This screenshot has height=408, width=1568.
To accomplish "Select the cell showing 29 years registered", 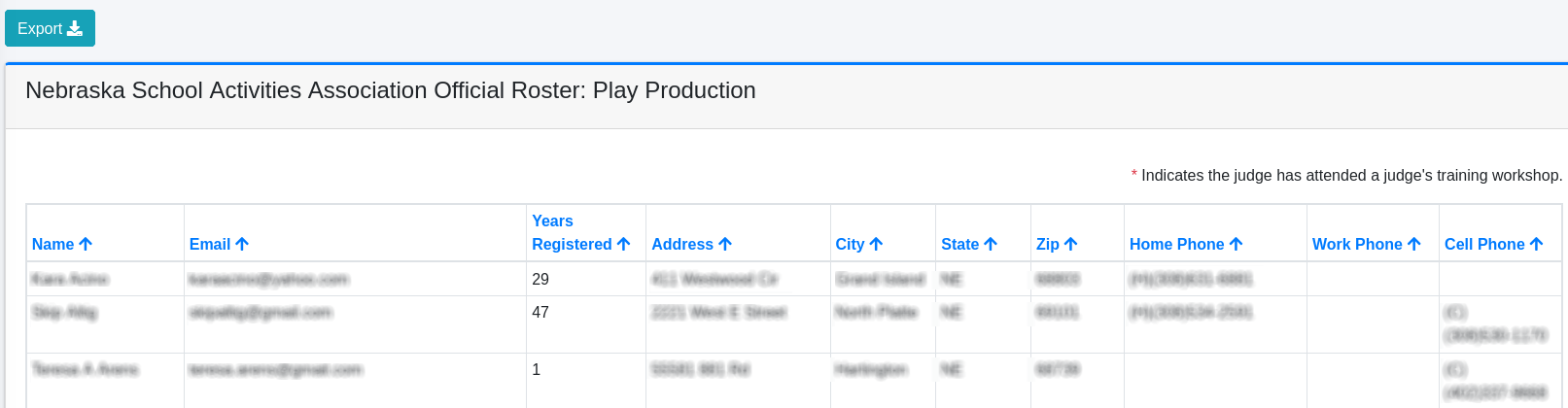I will pos(540,280).
